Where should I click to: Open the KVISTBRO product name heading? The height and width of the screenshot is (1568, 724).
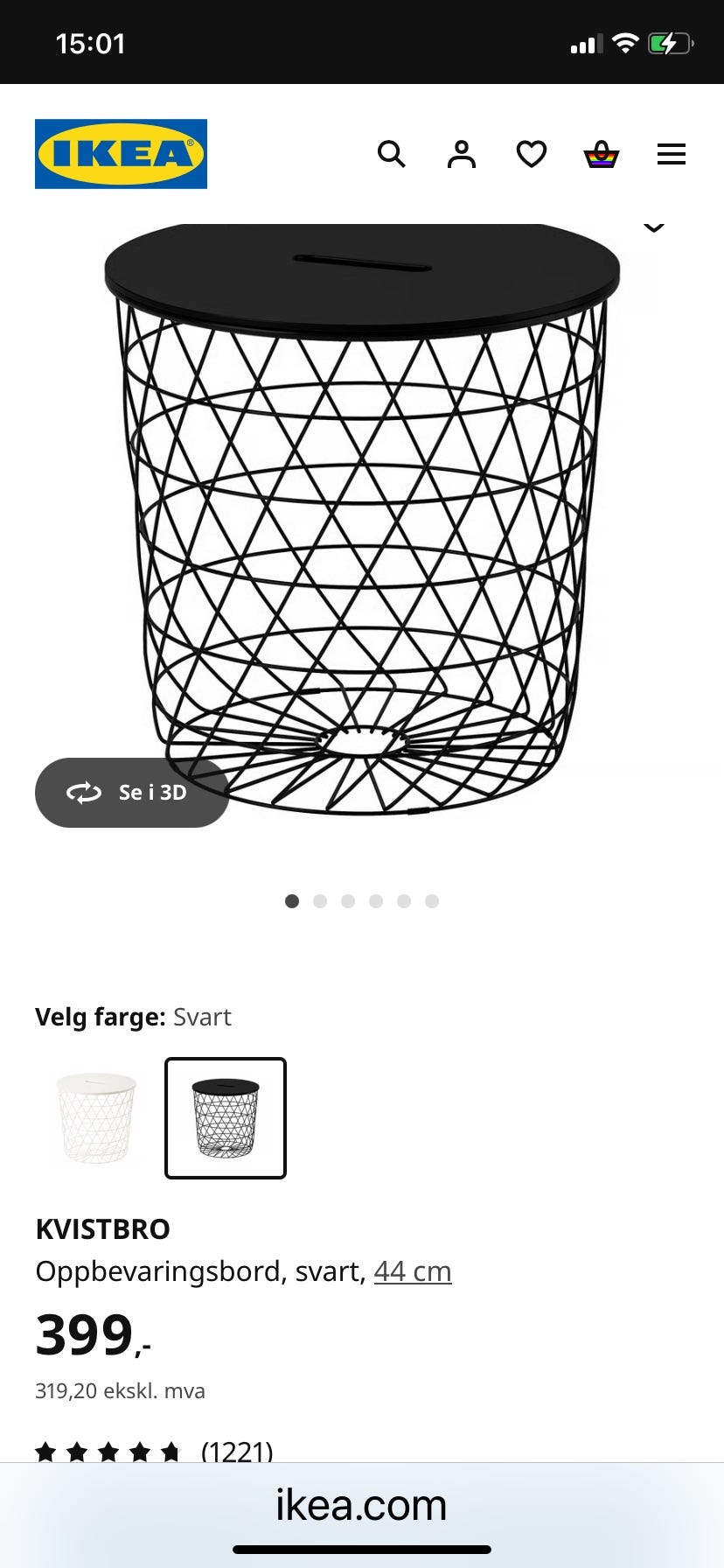[x=103, y=1228]
